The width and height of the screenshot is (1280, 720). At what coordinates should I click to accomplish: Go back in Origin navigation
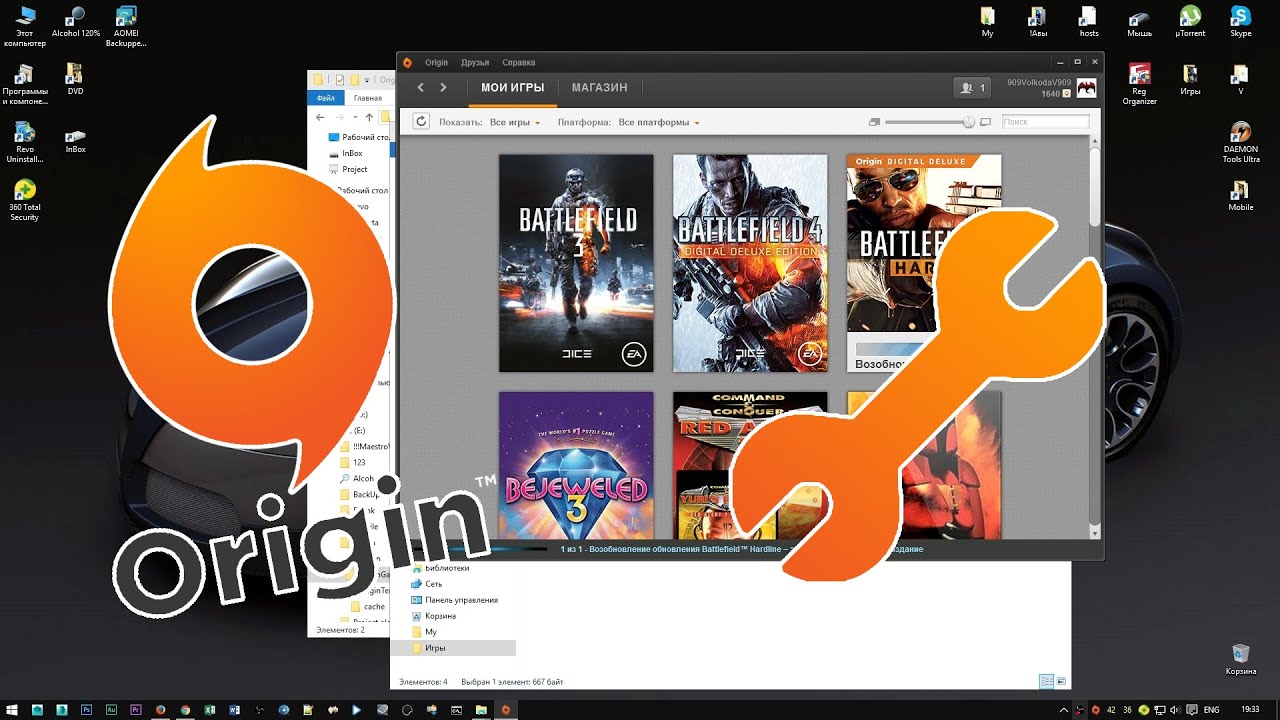tap(420, 88)
